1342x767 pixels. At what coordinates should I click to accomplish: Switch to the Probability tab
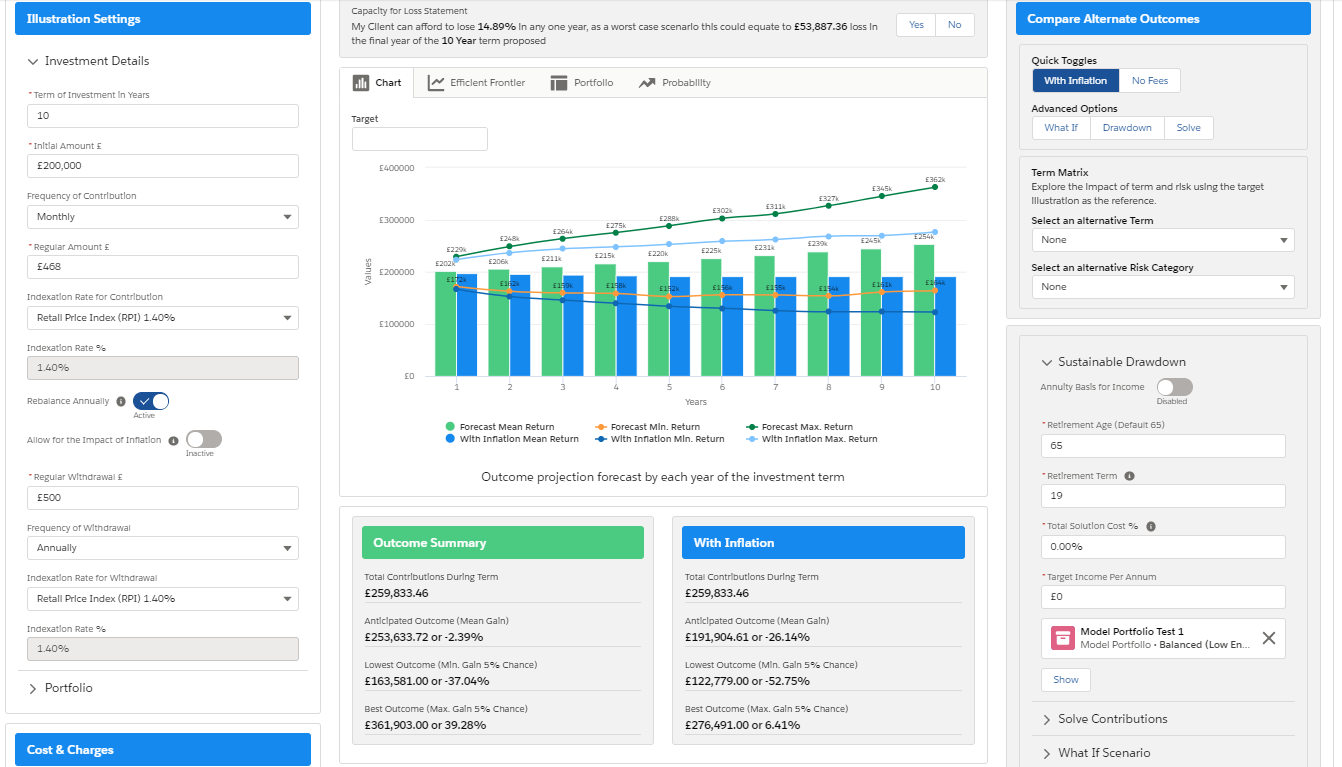(x=674, y=83)
